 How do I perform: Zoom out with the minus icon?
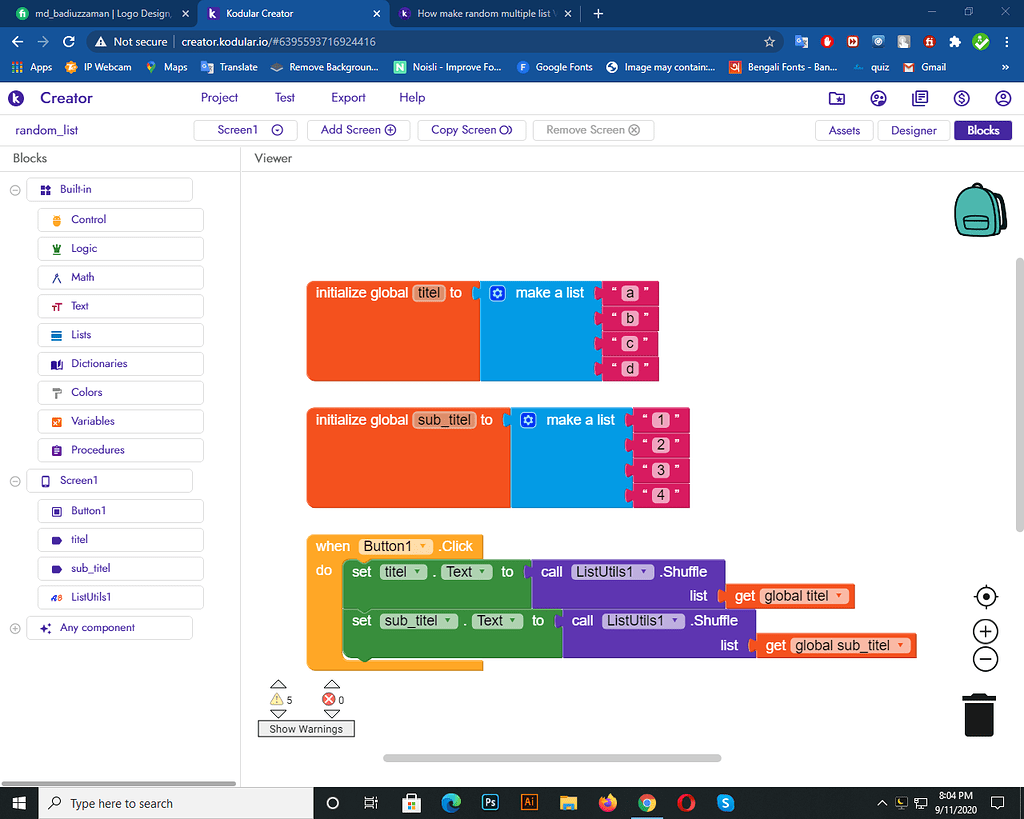(984, 659)
